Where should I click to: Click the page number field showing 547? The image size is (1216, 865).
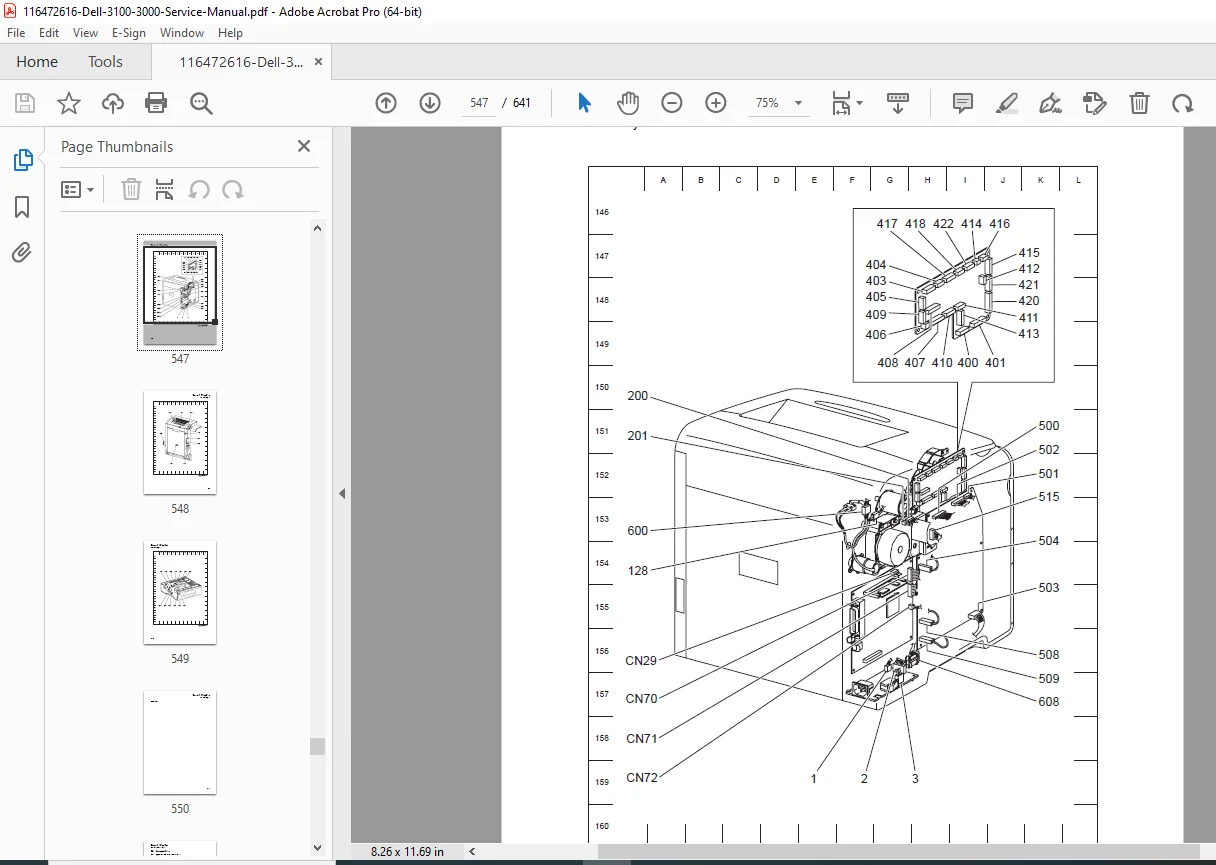(479, 103)
